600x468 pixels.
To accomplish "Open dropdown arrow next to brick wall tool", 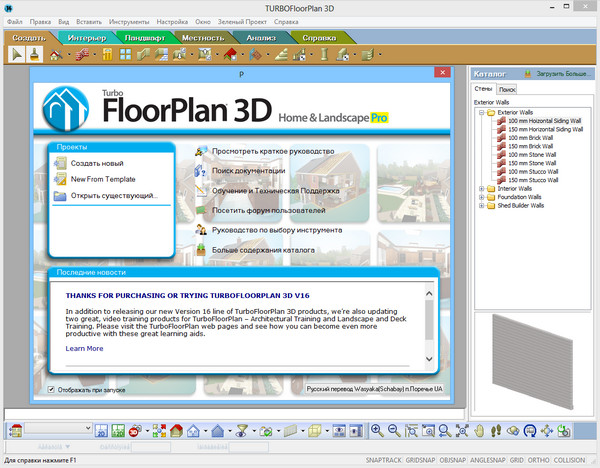I will point(95,55).
